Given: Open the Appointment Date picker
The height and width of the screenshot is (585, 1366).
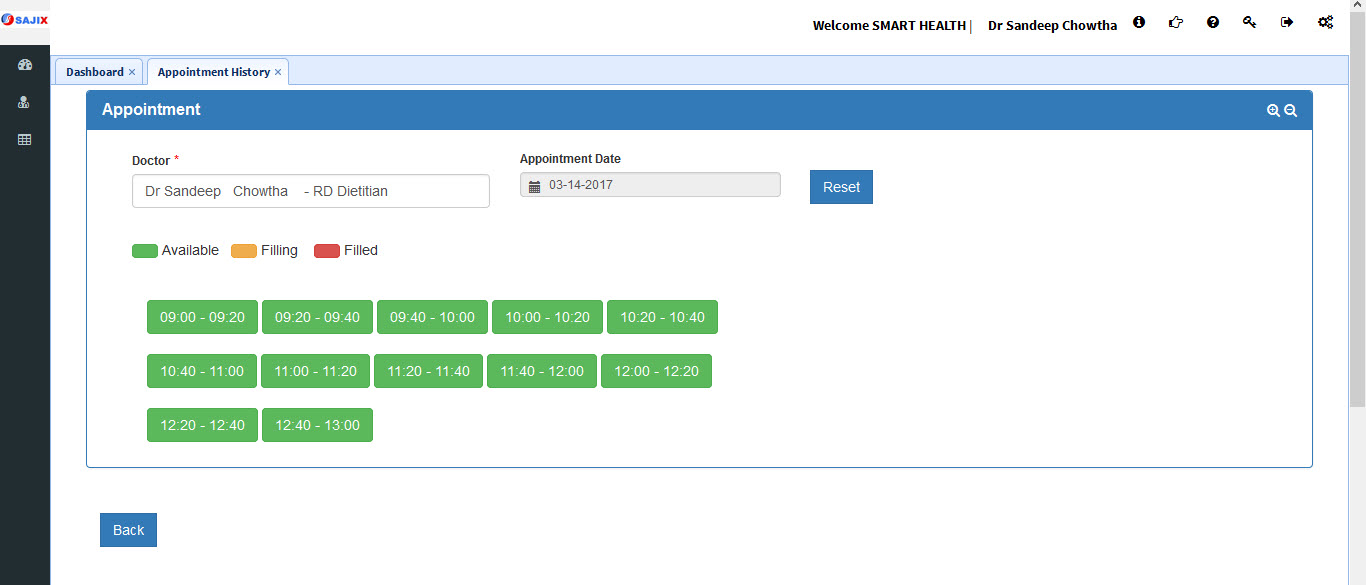Looking at the screenshot, I should [650, 185].
